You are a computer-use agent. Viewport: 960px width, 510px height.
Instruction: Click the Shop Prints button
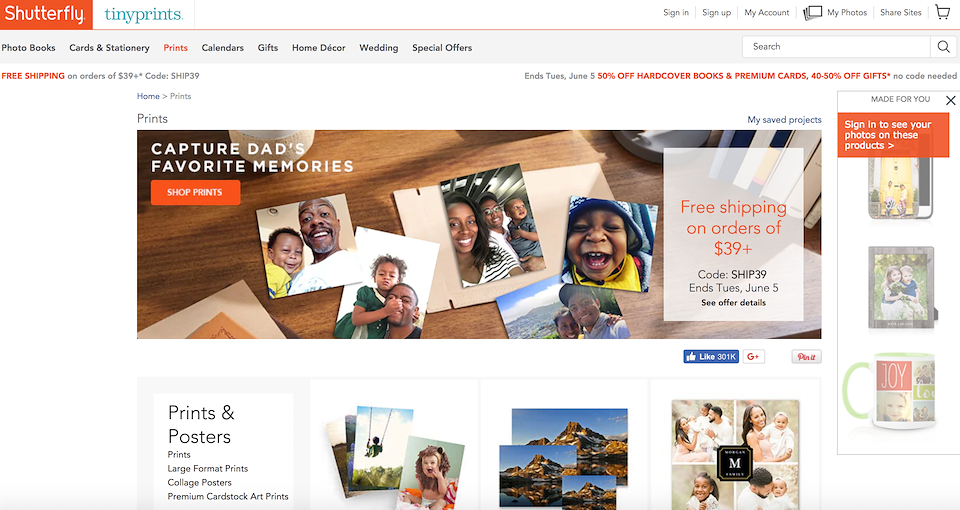[195, 192]
